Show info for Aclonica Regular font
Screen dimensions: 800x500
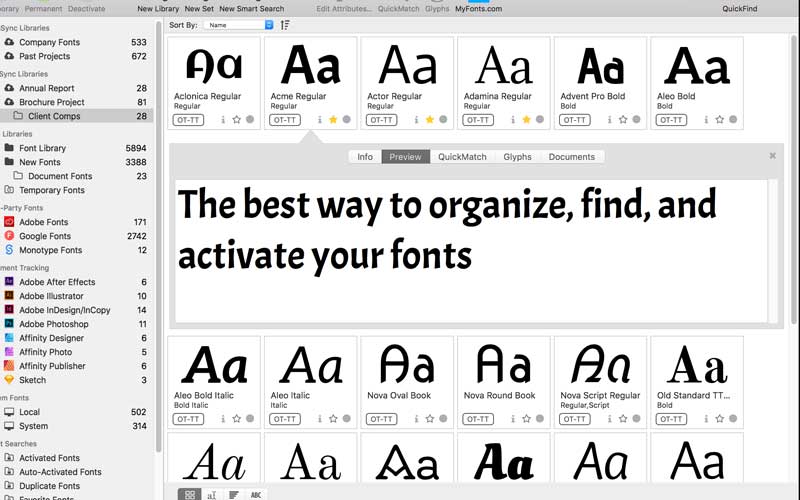point(223,120)
